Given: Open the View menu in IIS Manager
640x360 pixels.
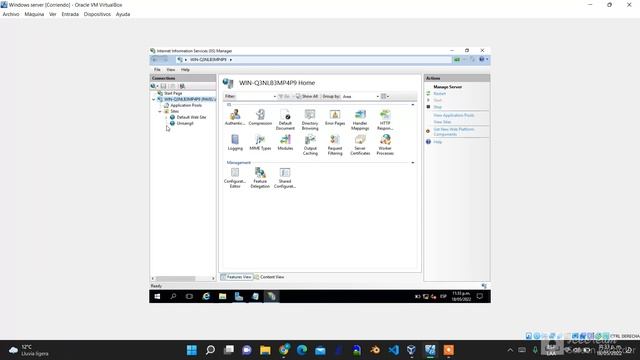Looking at the screenshot, I should tap(171, 70).
